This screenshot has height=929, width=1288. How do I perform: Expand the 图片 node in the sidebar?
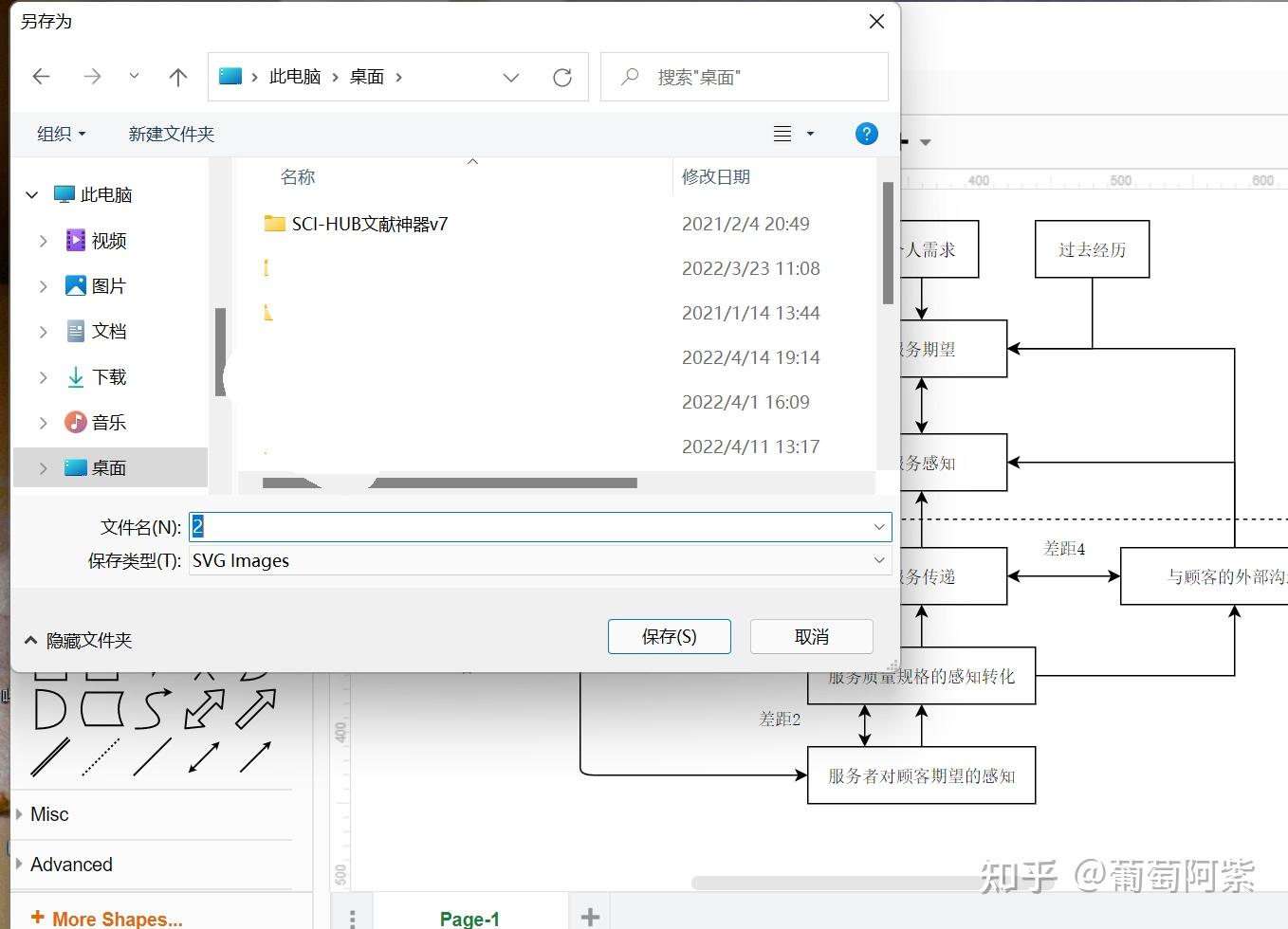pos(43,285)
